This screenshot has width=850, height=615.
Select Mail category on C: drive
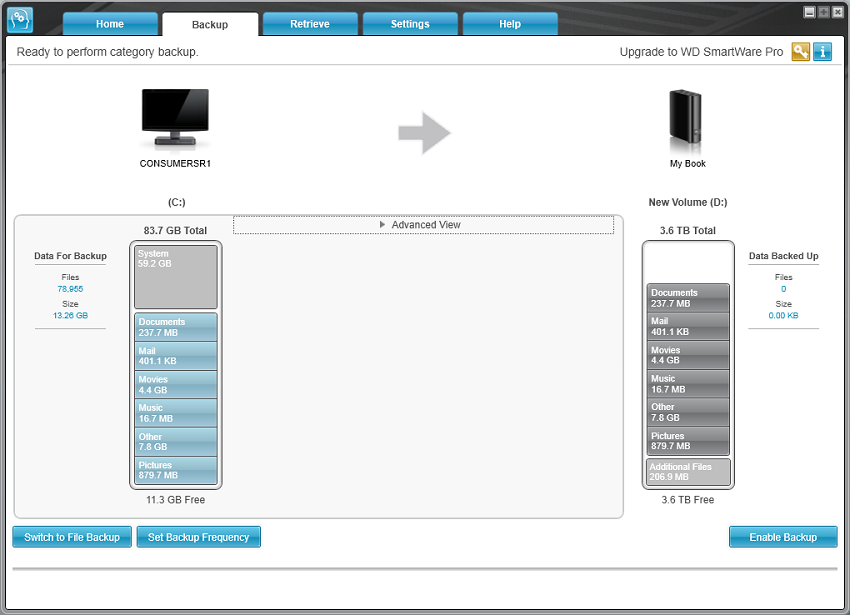pyautogui.click(x=176, y=356)
